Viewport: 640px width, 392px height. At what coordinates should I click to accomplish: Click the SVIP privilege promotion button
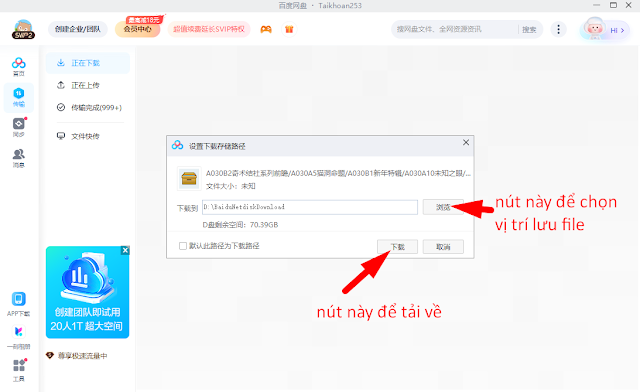[209, 29]
